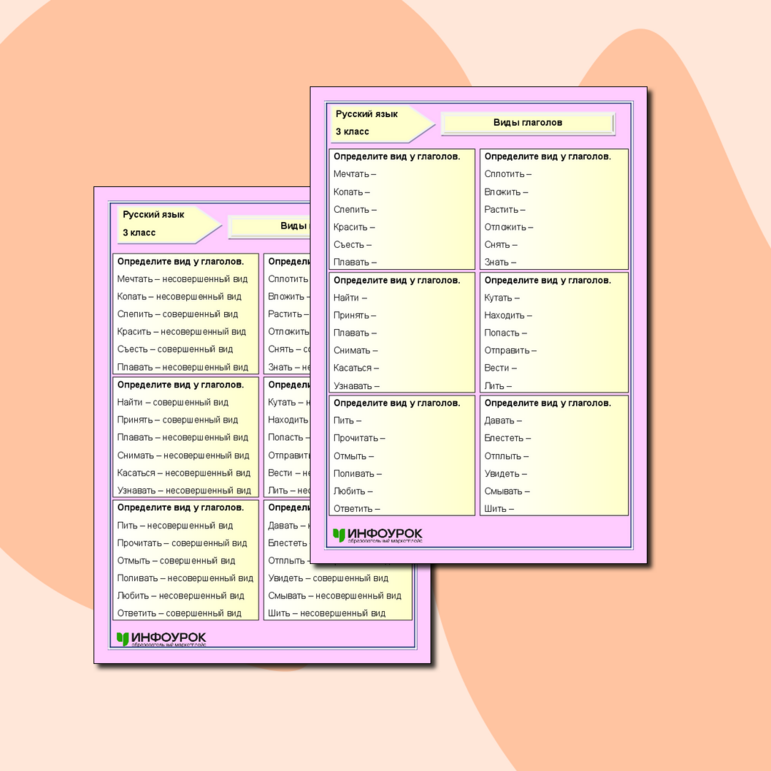
Task: Click the "Кутать –" line on front worksheet
Action: click(x=501, y=298)
